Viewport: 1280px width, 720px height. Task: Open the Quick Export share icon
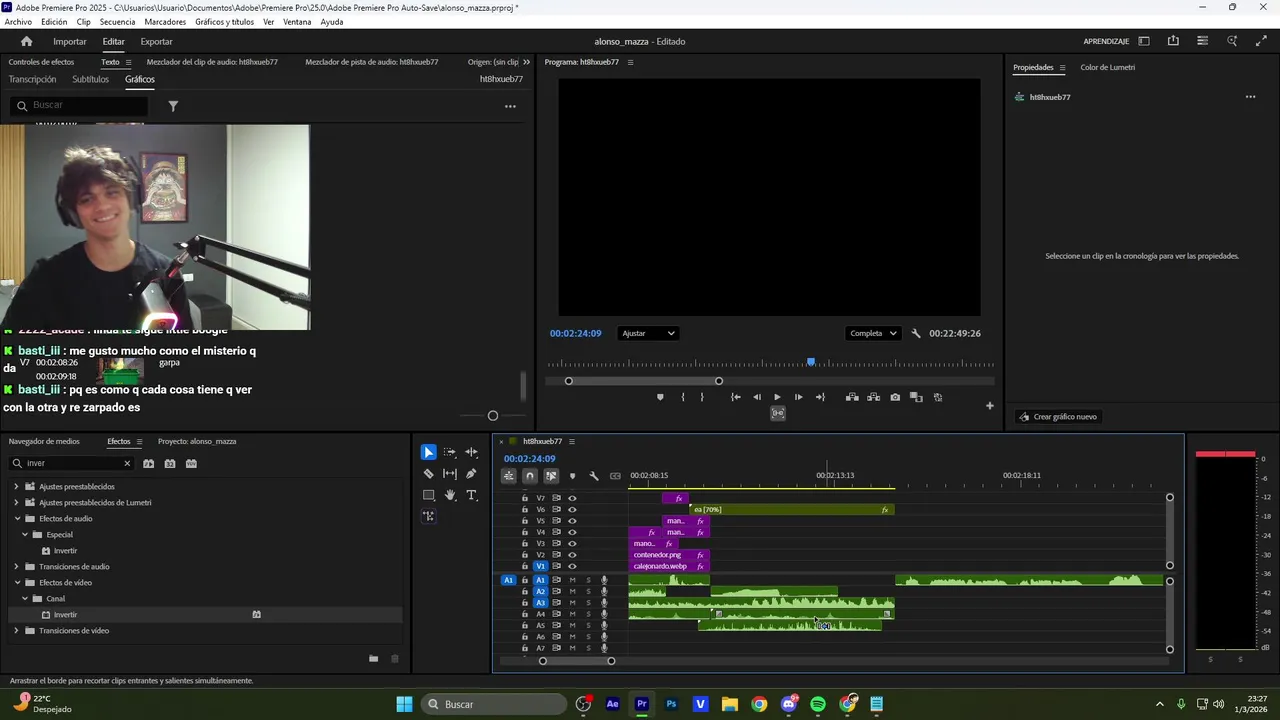click(x=1173, y=41)
